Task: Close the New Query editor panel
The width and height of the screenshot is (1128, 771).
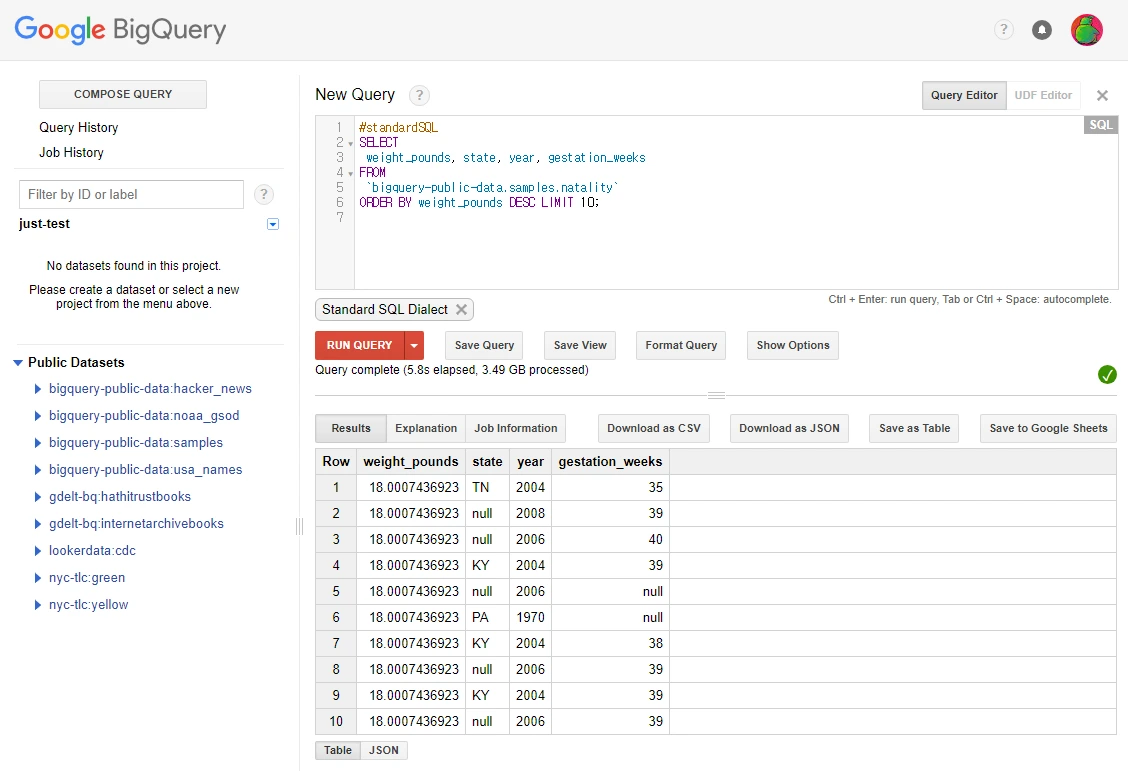Action: click(1102, 95)
